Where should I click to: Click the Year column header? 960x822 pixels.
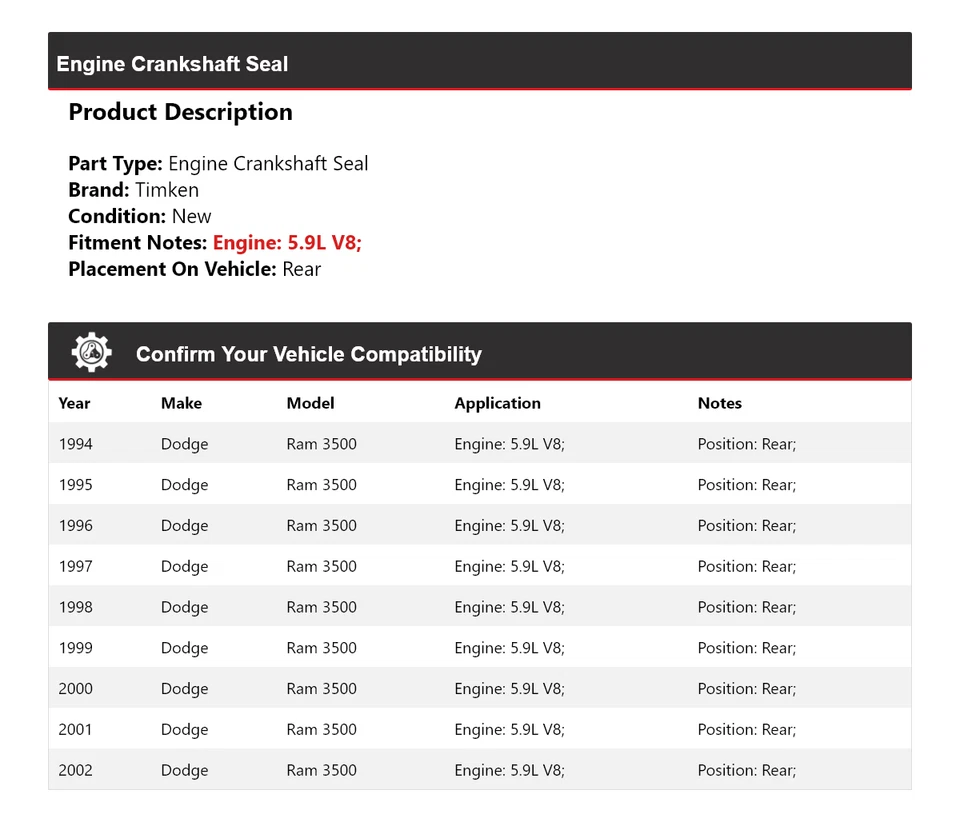pyautogui.click(x=74, y=403)
